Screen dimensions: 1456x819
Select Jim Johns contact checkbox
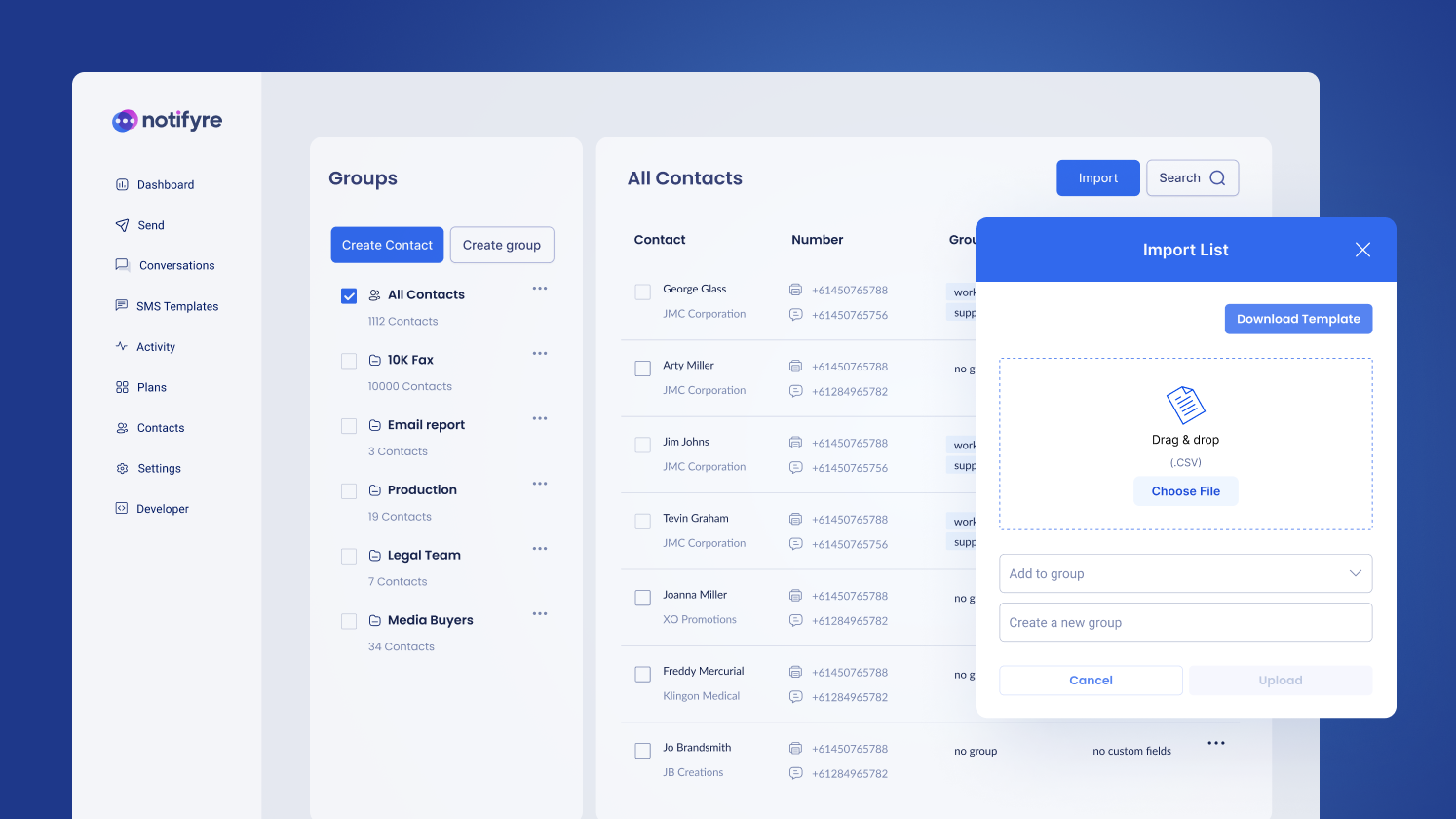pyautogui.click(x=643, y=445)
